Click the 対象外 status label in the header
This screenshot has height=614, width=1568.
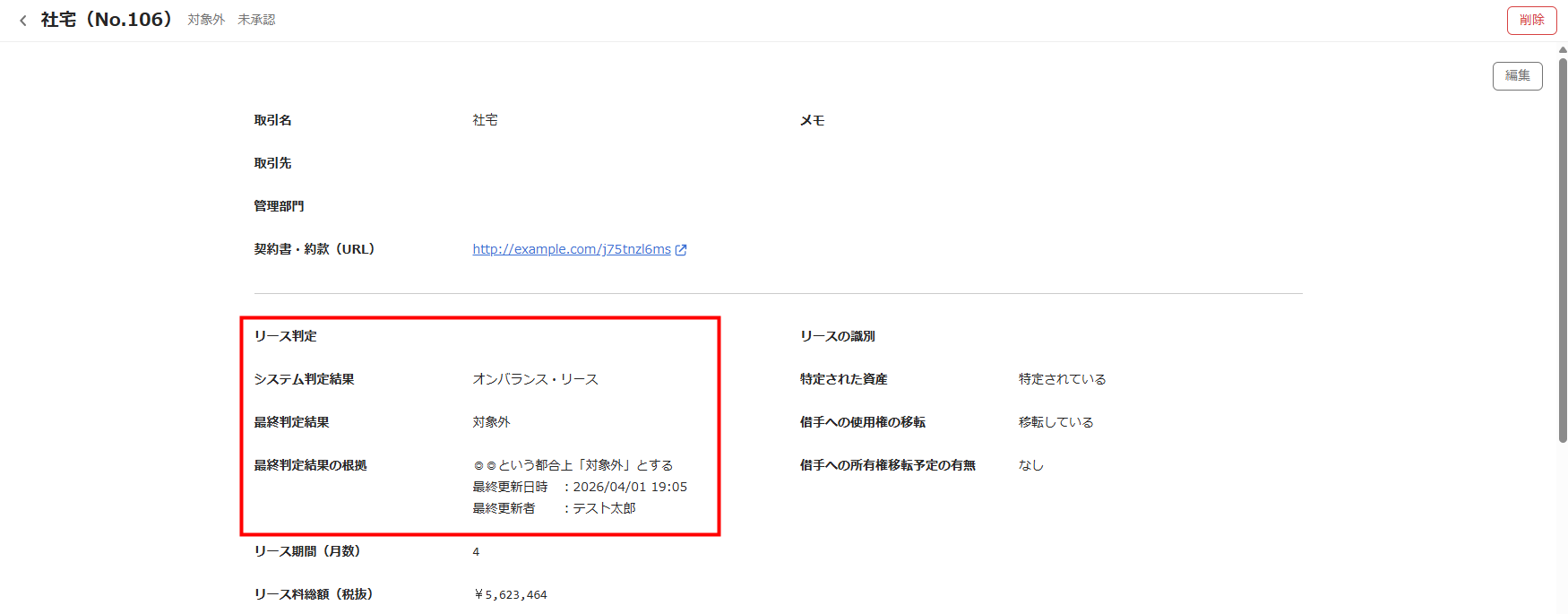(x=206, y=20)
